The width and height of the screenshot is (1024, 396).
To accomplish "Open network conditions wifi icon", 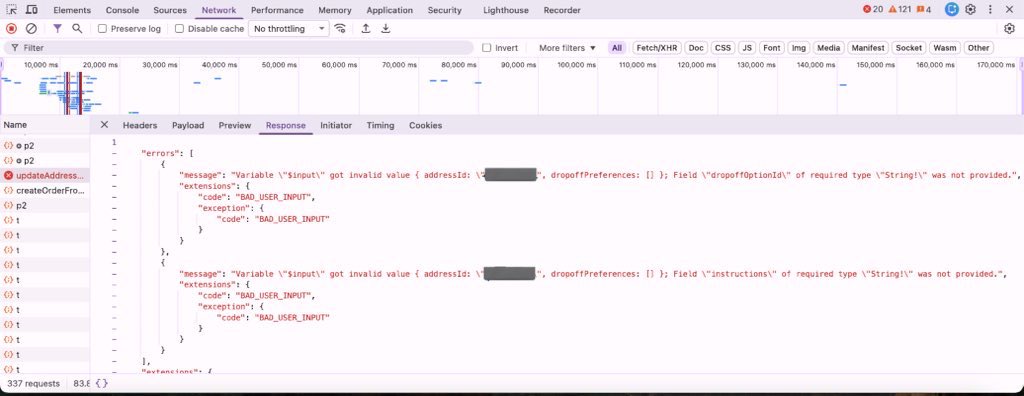I will tap(340, 29).
